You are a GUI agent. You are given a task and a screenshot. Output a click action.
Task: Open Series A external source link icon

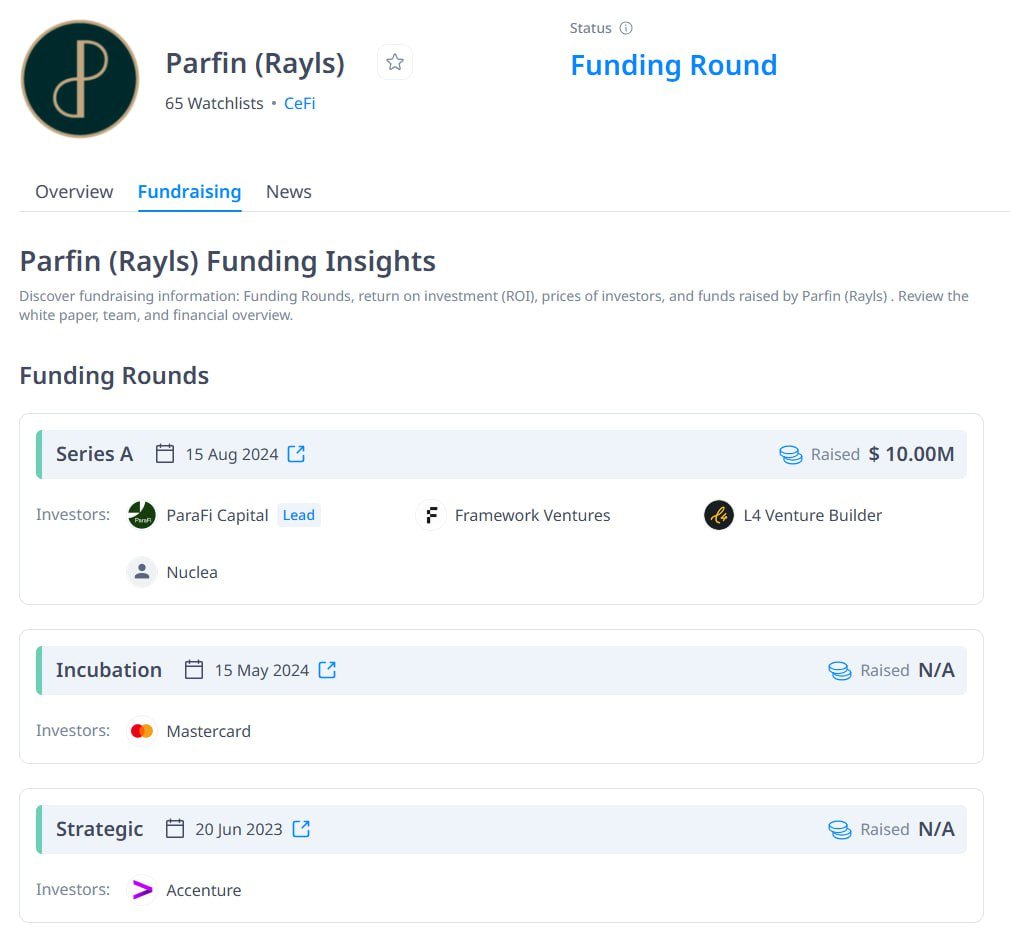tap(296, 454)
